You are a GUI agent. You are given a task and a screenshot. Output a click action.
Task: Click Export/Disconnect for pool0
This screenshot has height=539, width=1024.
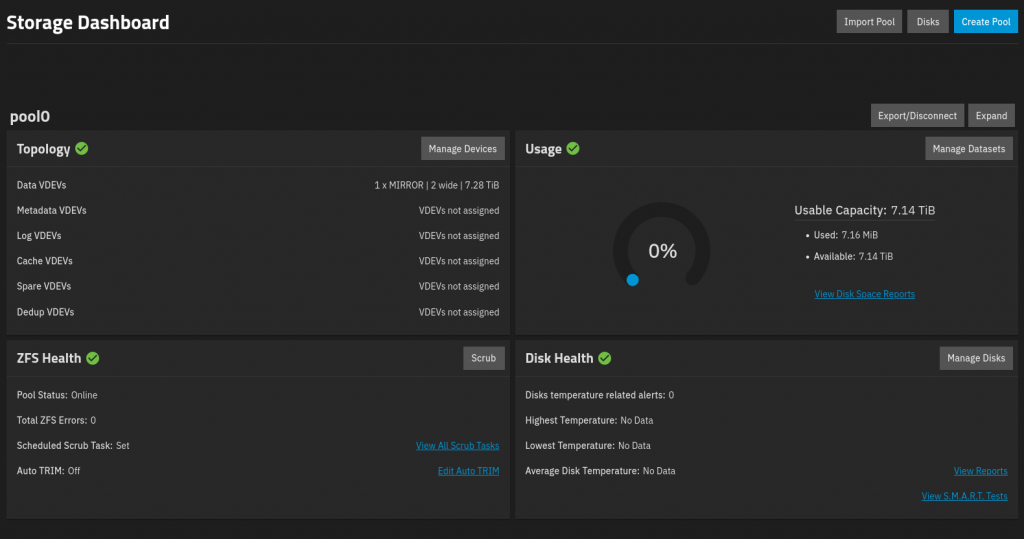point(917,116)
